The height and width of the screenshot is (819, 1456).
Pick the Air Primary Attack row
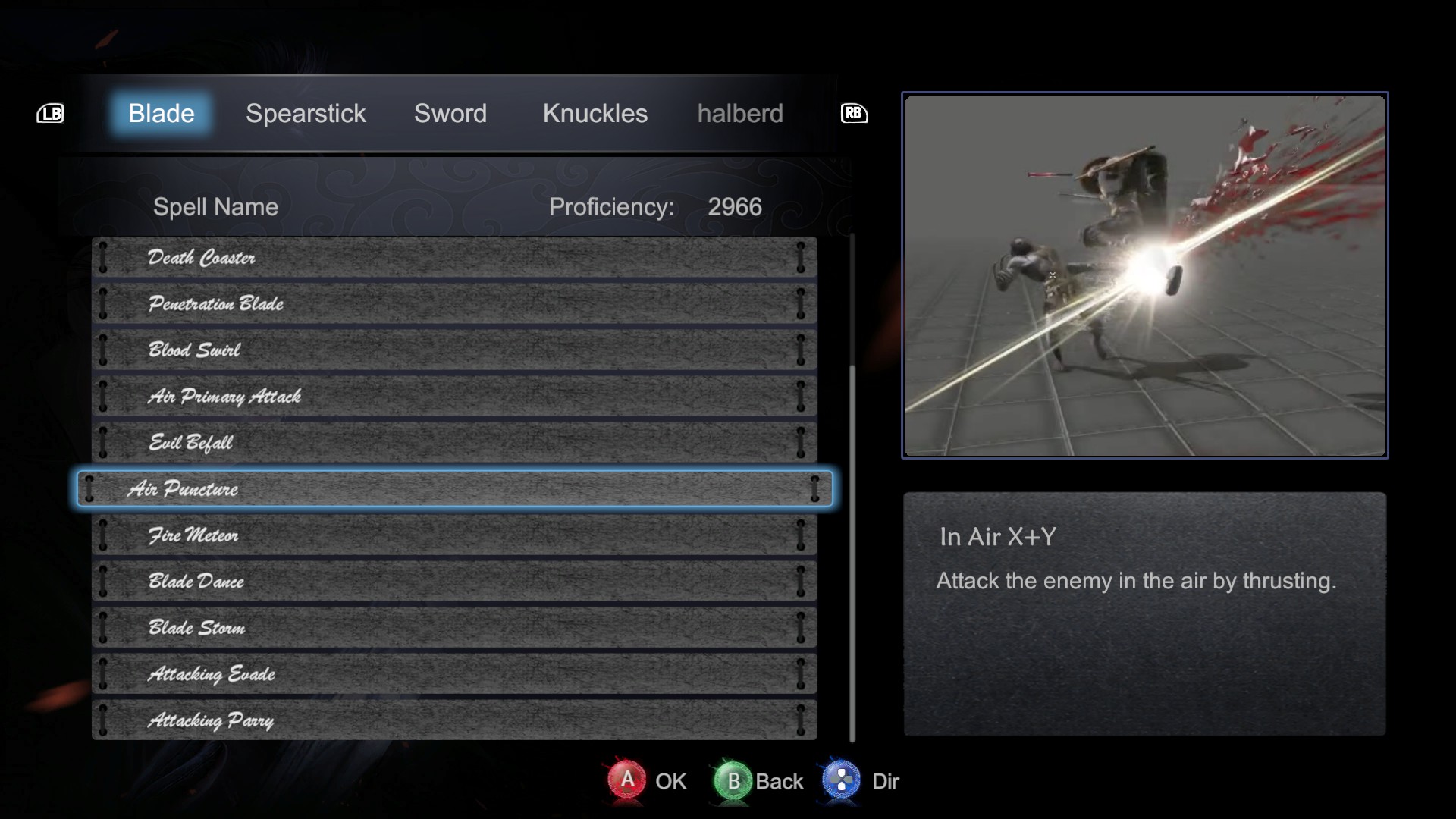(x=453, y=397)
